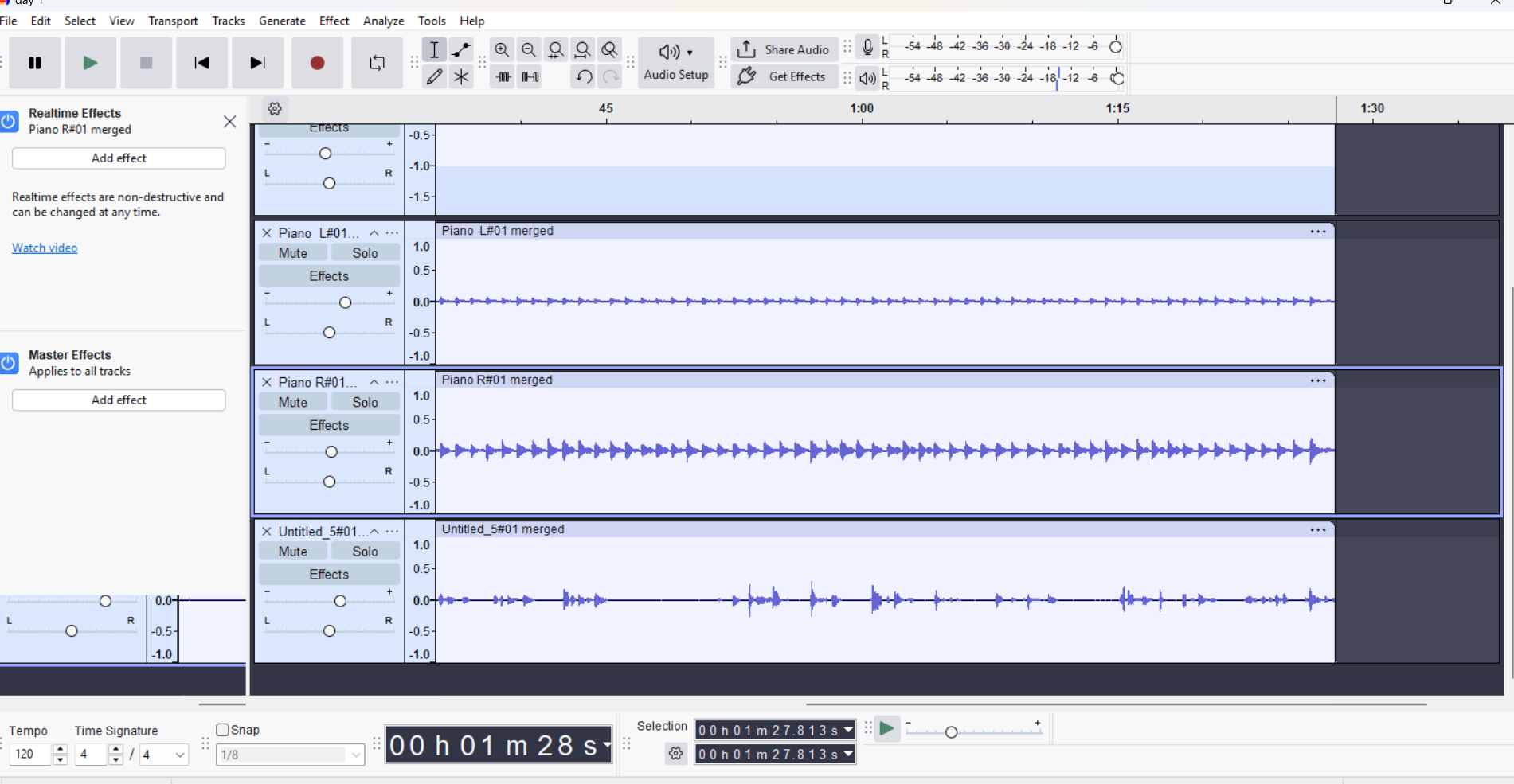Click the Record button
1514x784 pixels.
pos(317,63)
